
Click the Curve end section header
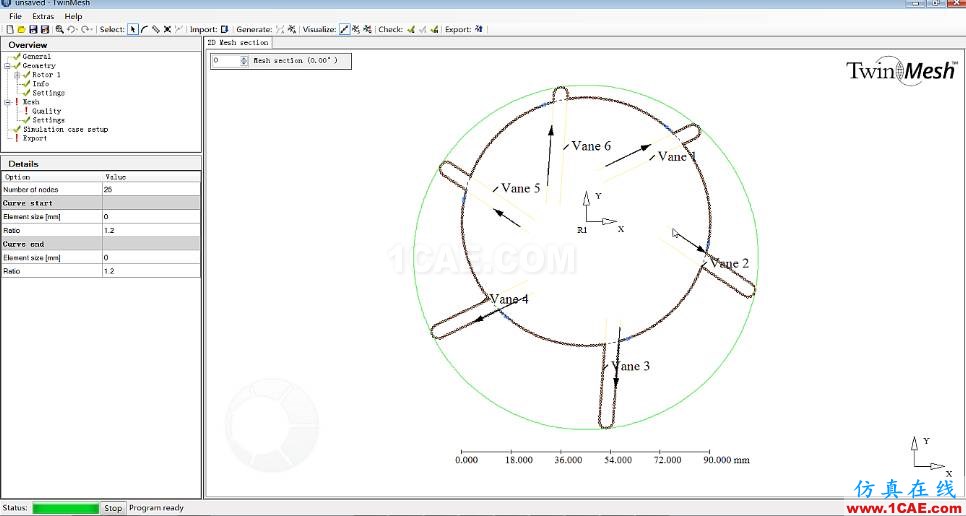click(100, 244)
